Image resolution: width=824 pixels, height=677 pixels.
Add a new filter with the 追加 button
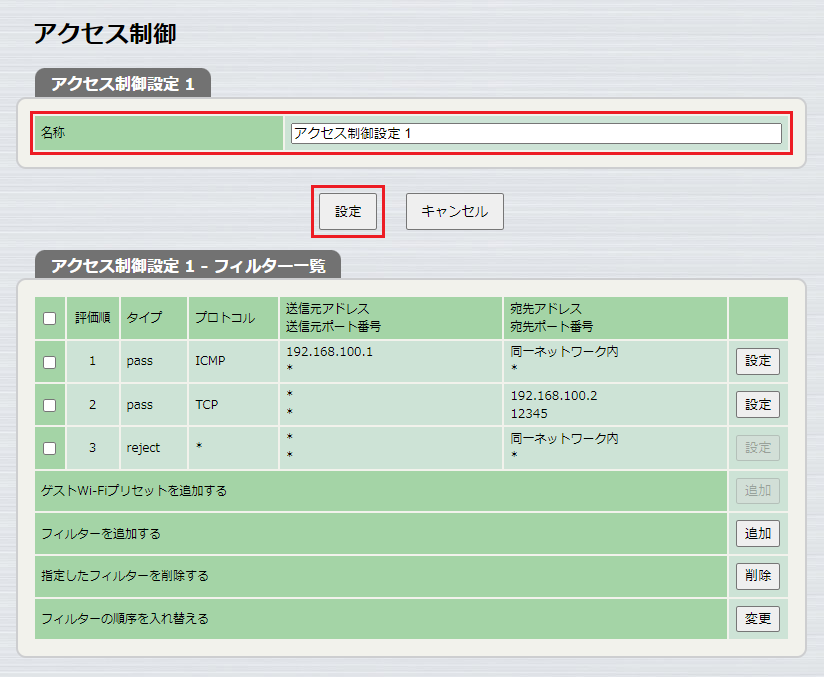(757, 533)
